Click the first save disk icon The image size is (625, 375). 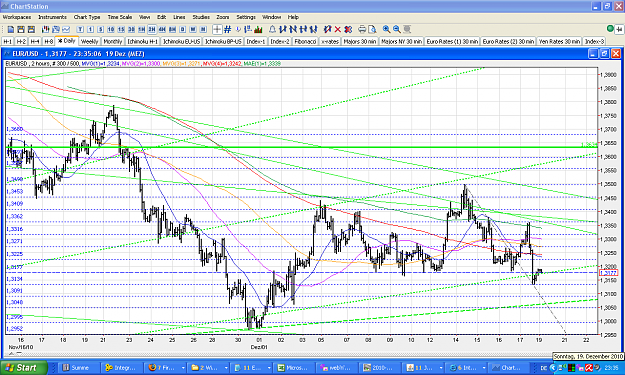click(21, 29)
